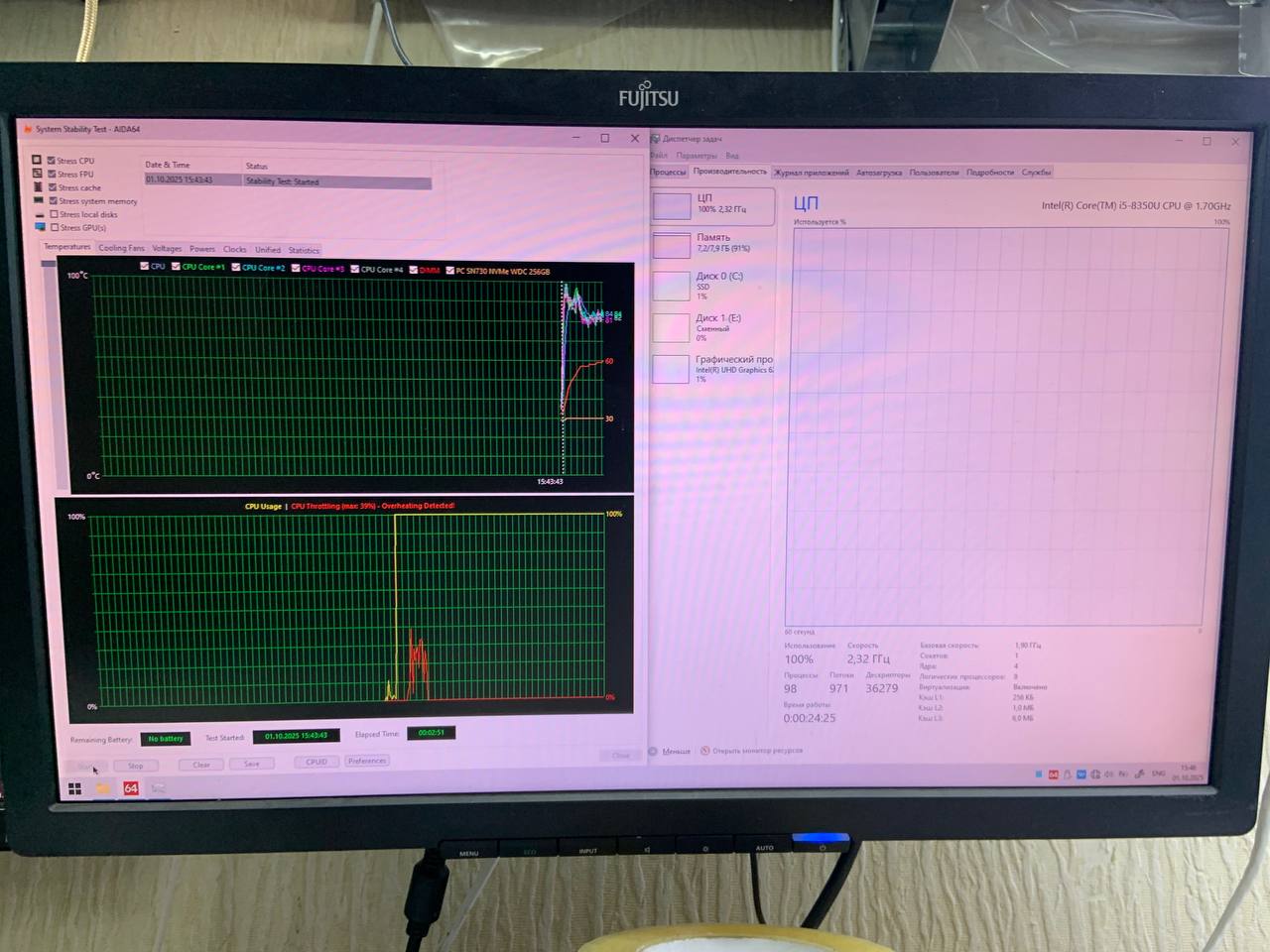
Task: Enable the Stress GPU(s) checkbox
Action: (x=55, y=227)
